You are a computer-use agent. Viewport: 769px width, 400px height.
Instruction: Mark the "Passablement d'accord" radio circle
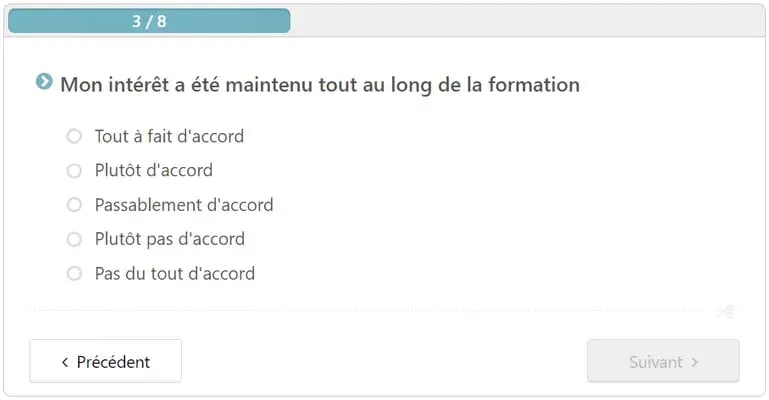point(74,205)
